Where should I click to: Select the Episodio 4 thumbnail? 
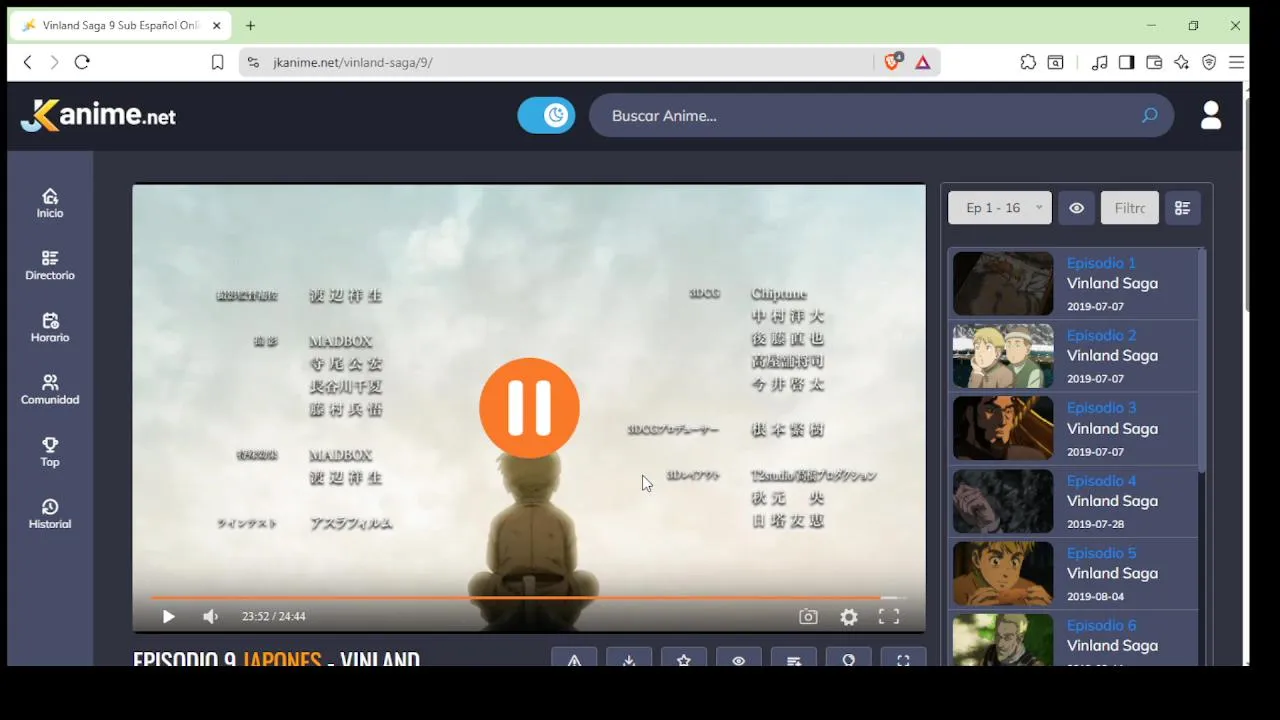click(1003, 501)
